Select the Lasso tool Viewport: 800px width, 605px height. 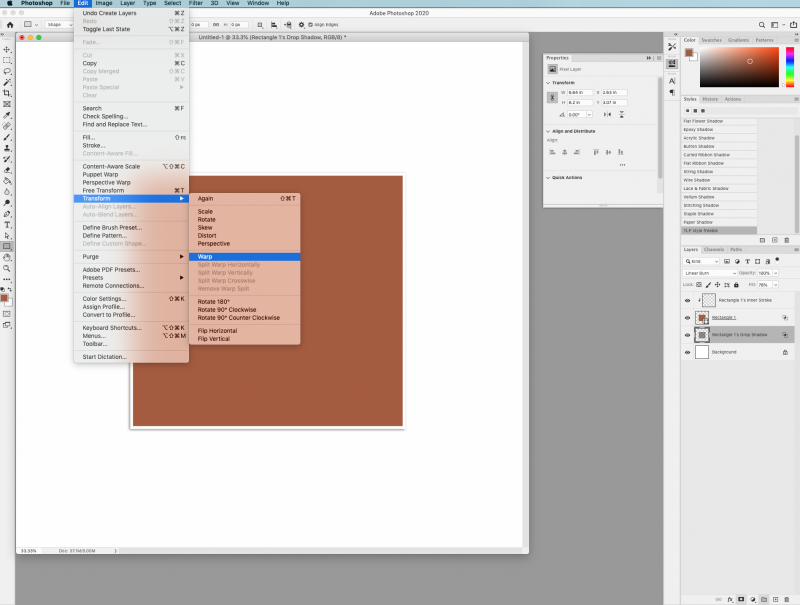(x=7, y=71)
